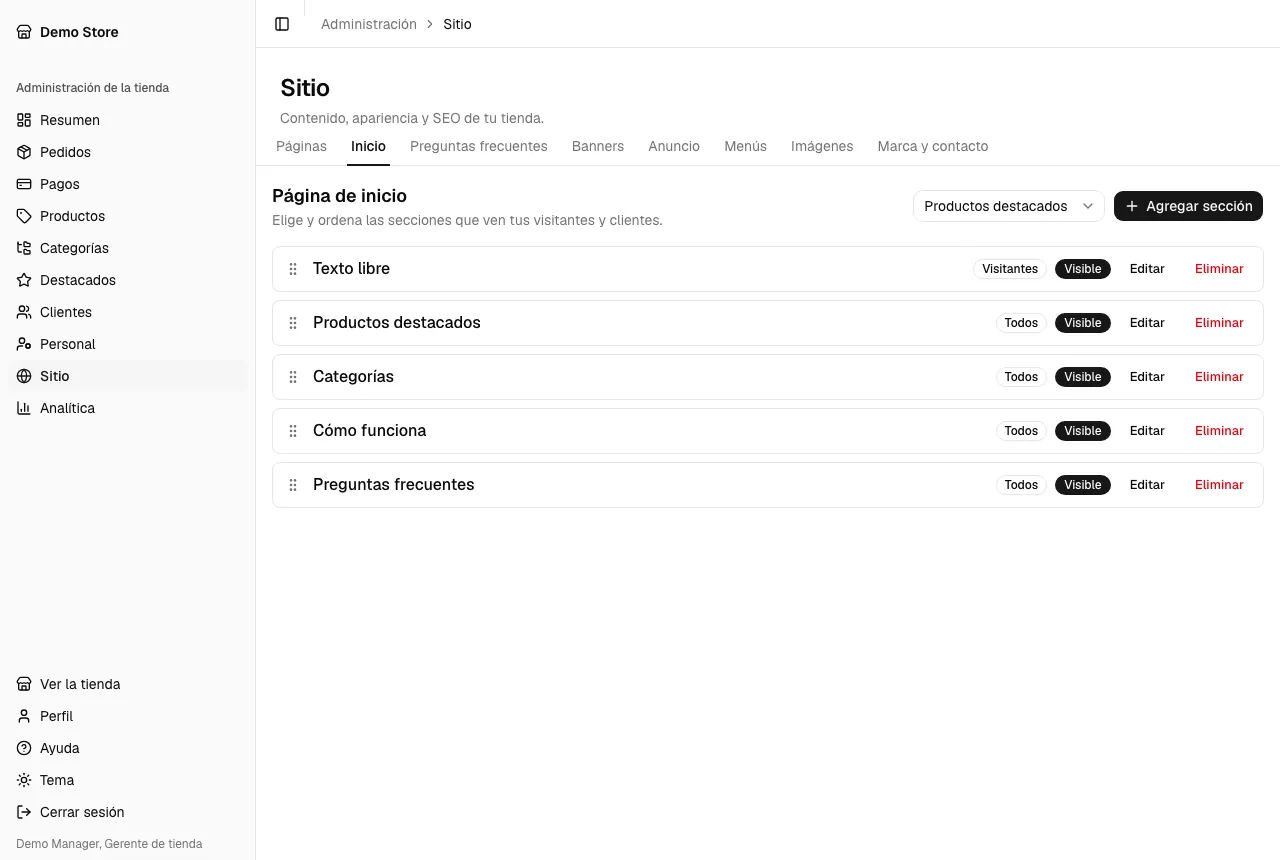This screenshot has height=860, width=1280.
Task: Open Pedidos box icon in sidebar
Action: 24,152
